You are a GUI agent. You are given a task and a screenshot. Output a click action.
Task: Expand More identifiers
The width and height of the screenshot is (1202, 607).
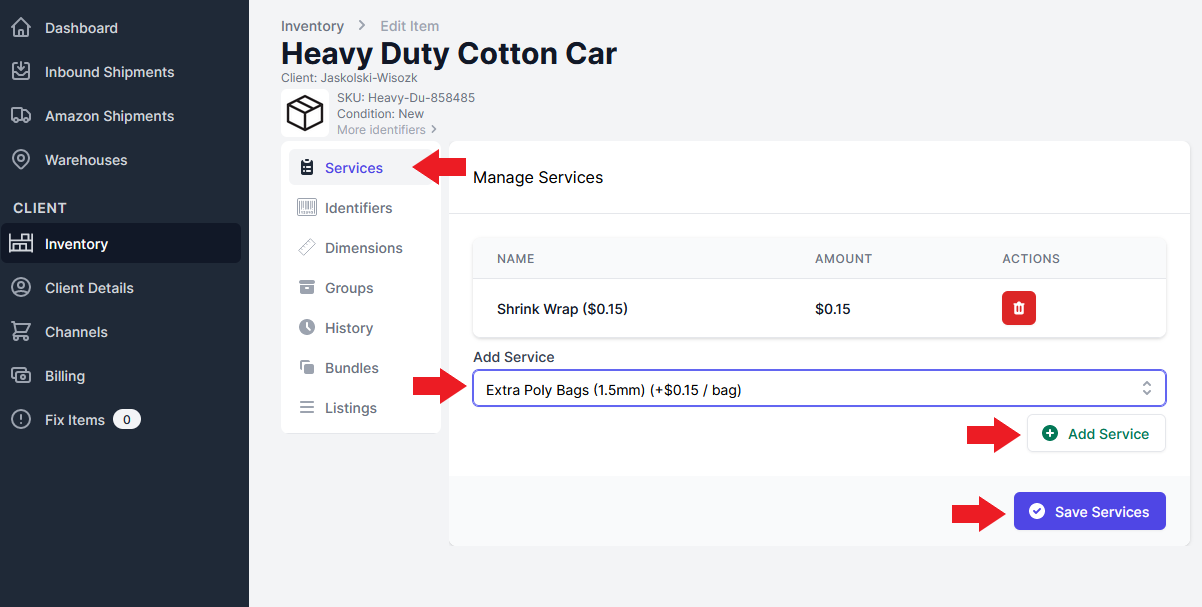coord(386,130)
